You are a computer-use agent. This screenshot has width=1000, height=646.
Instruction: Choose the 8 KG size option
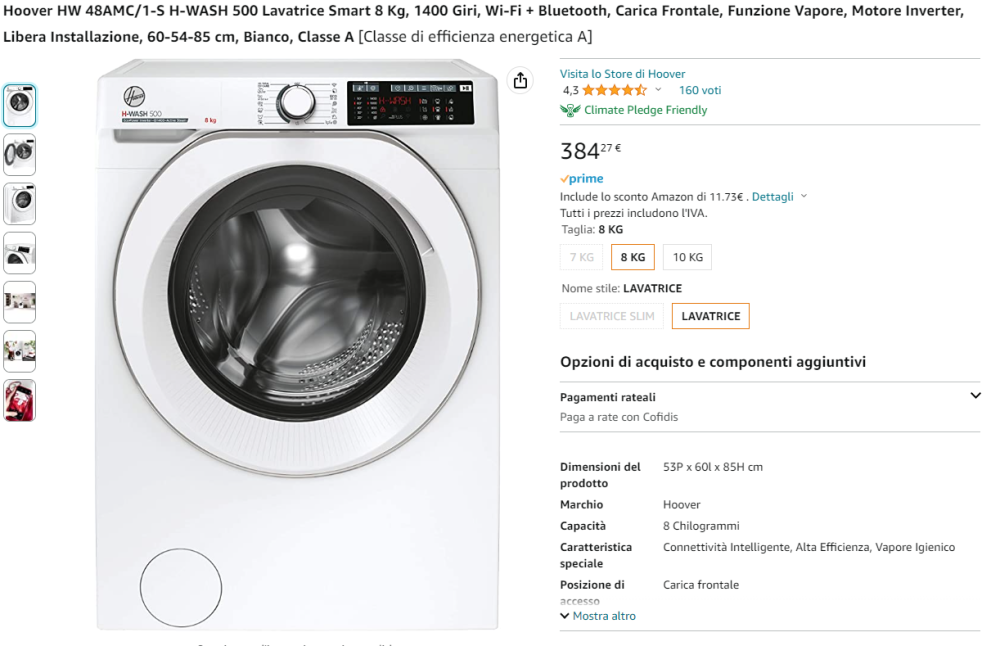click(x=633, y=257)
